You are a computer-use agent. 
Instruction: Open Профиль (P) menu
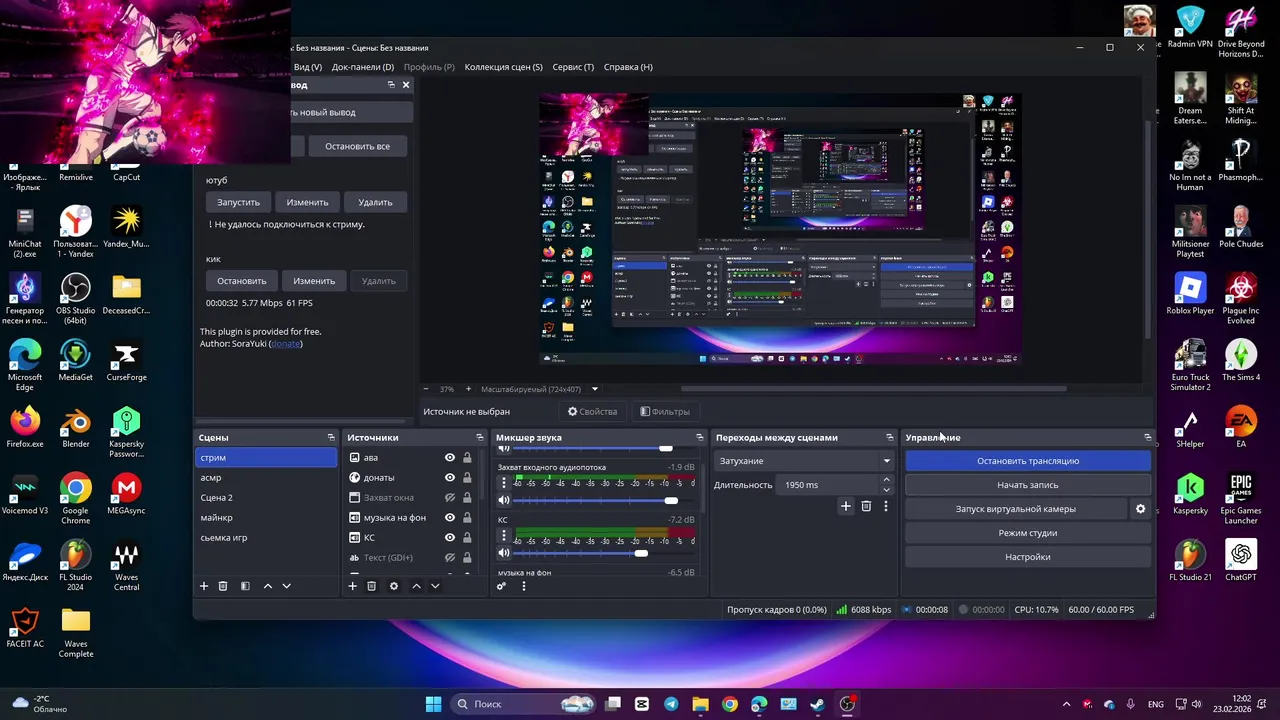coord(429,67)
